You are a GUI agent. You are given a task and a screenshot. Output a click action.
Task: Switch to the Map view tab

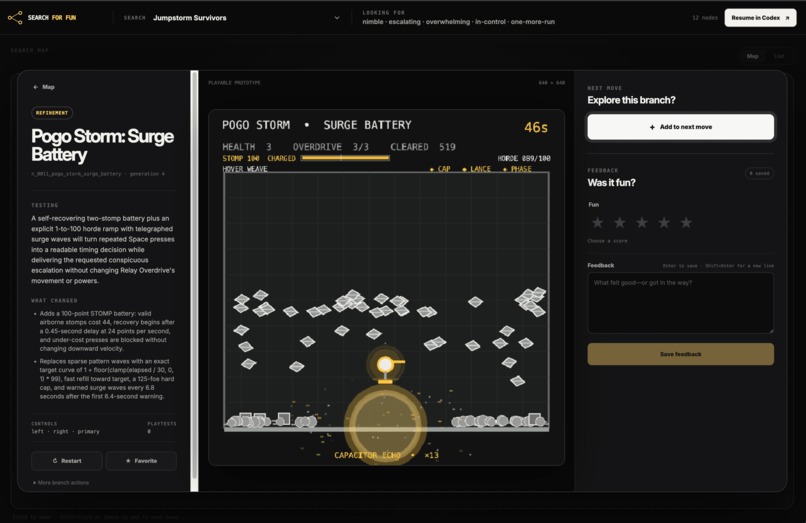pyautogui.click(x=752, y=56)
